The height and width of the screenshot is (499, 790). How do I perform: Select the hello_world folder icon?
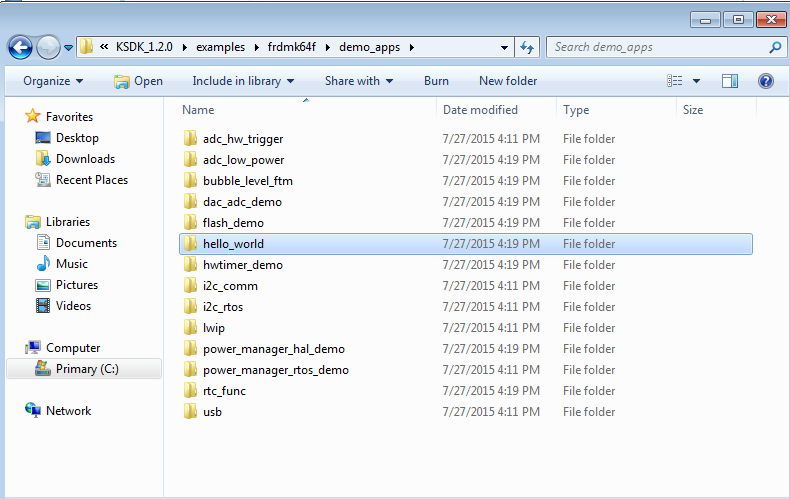click(x=190, y=244)
